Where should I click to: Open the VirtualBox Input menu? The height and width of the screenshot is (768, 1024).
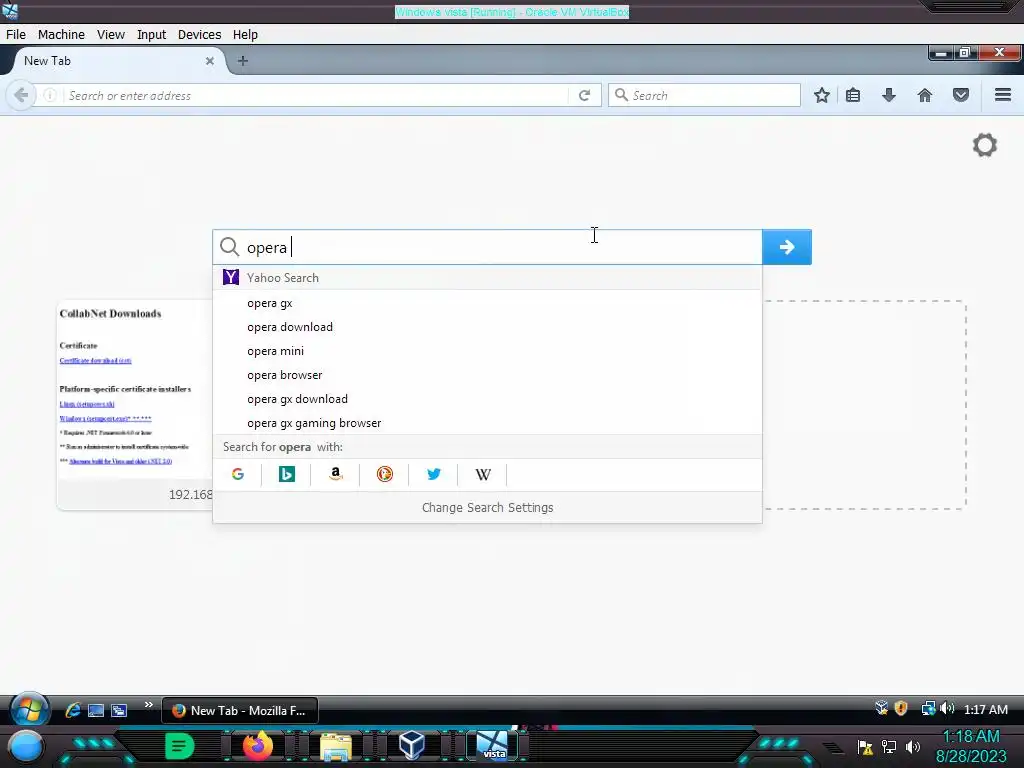[152, 35]
